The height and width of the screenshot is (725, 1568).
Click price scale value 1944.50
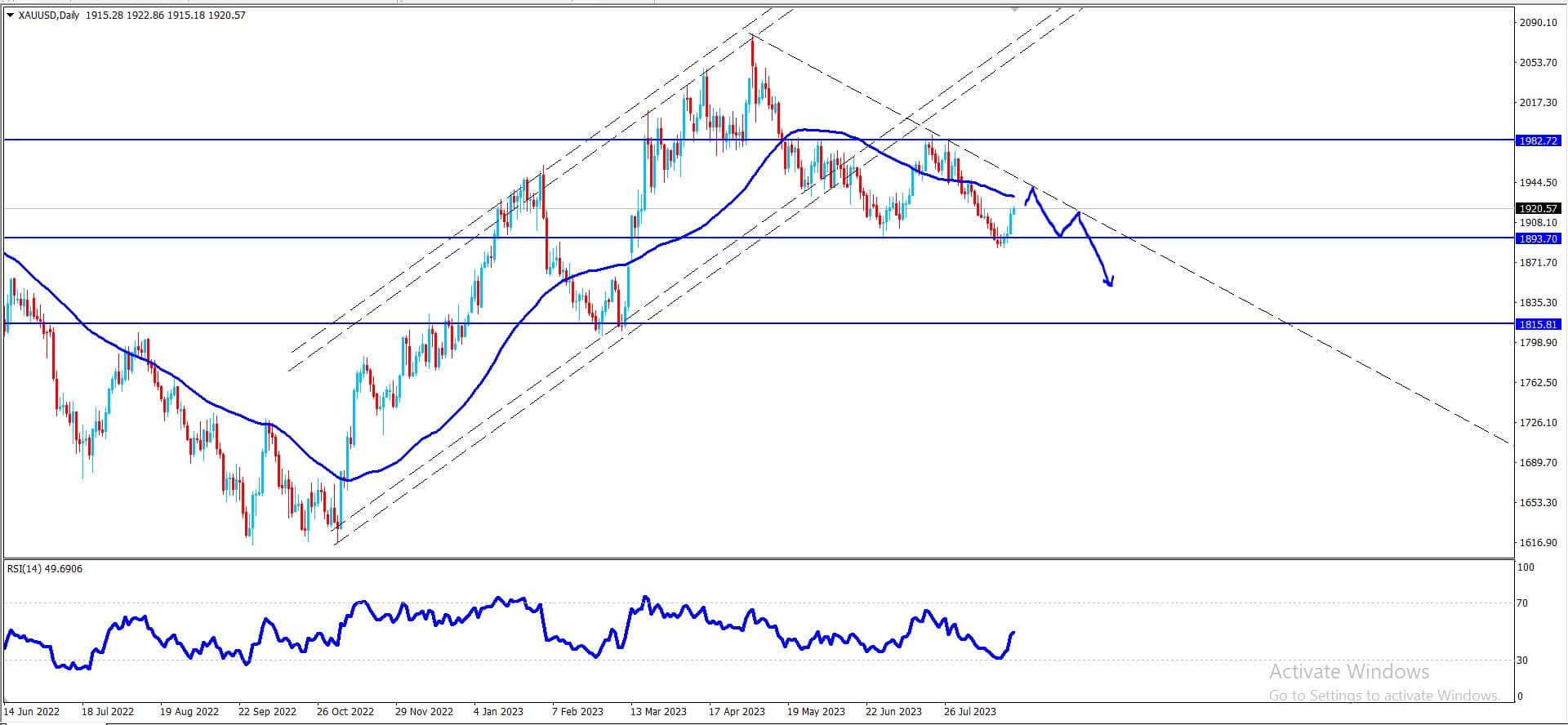click(x=1538, y=183)
